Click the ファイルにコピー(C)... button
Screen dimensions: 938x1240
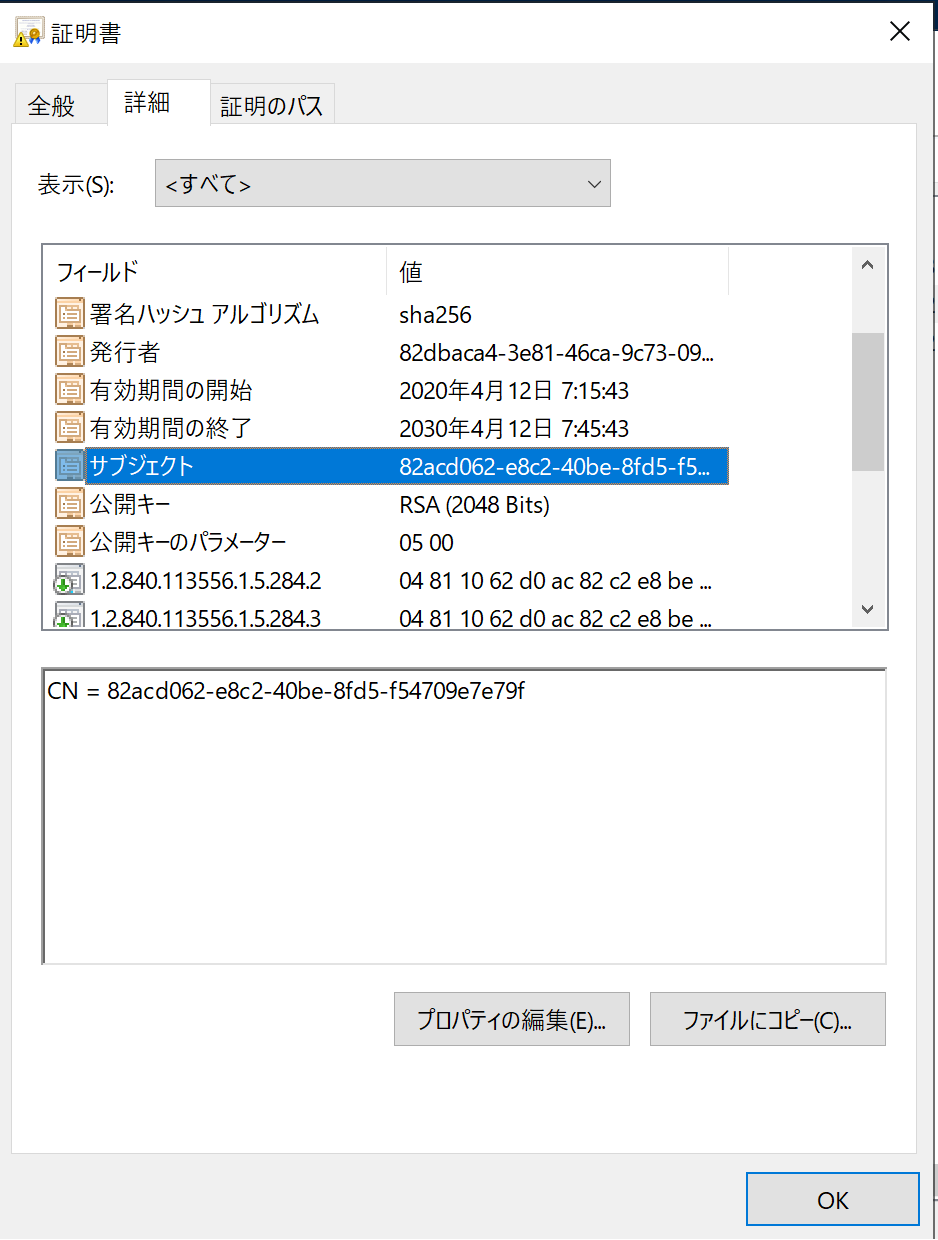point(768,1019)
